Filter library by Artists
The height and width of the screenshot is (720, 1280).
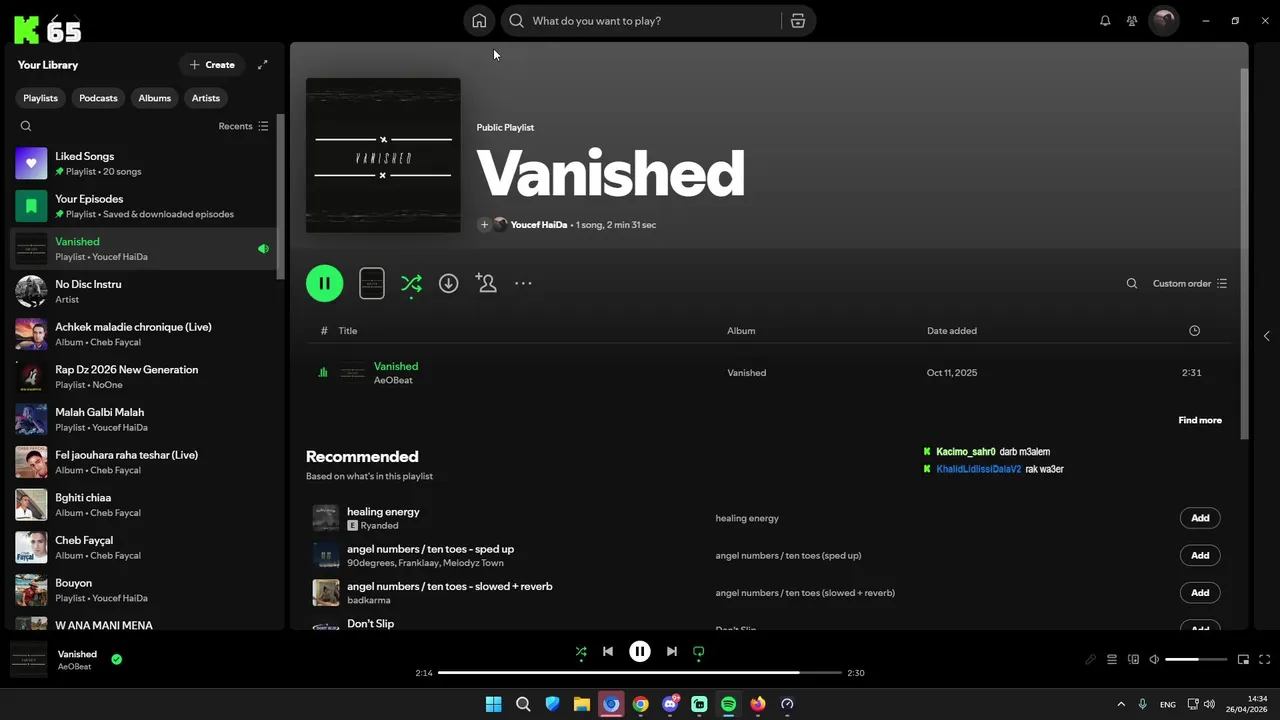(206, 98)
